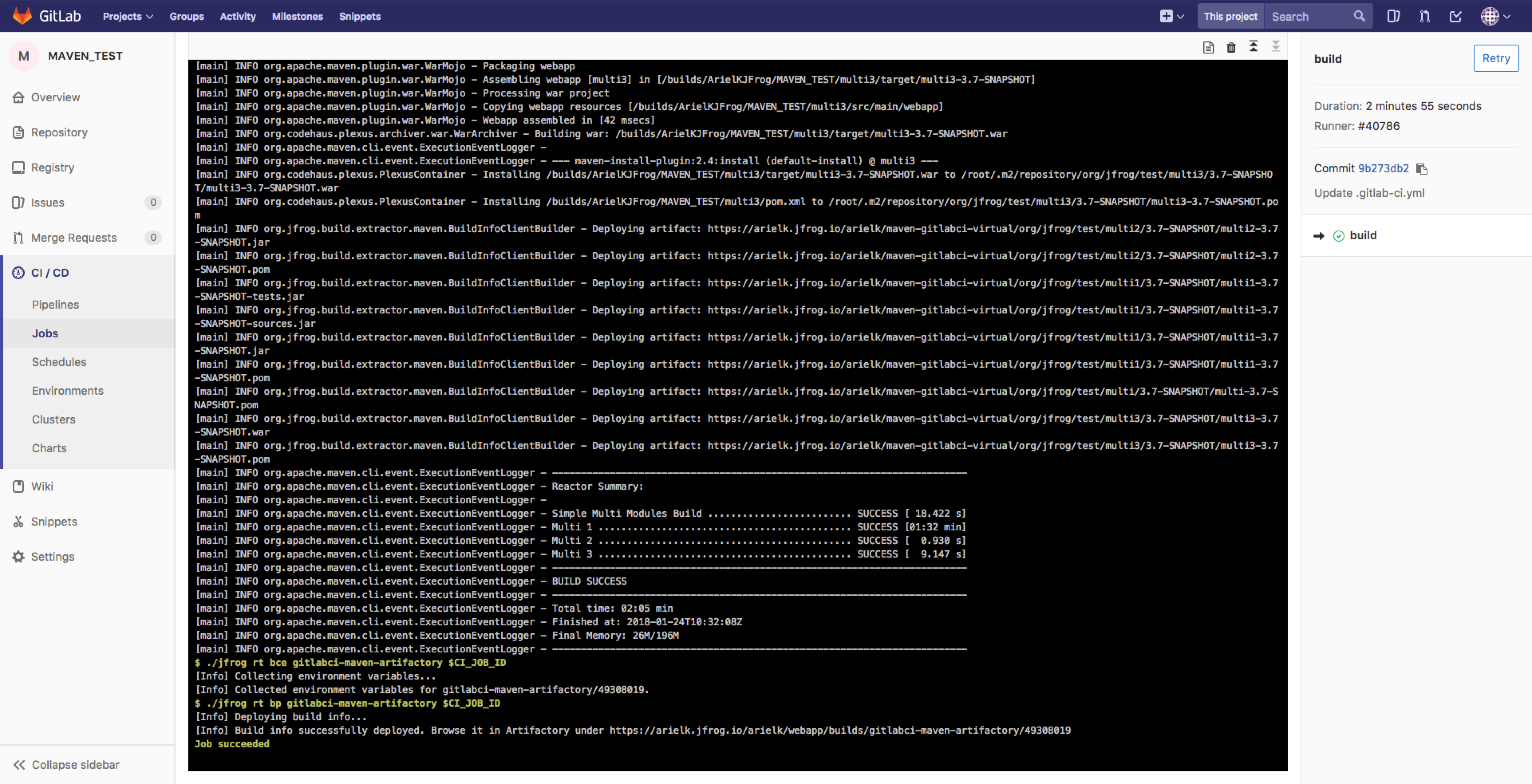Image resolution: width=1532 pixels, height=784 pixels.
Task: Copy the commit SHA with copy icon
Action: coord(1422,169)
